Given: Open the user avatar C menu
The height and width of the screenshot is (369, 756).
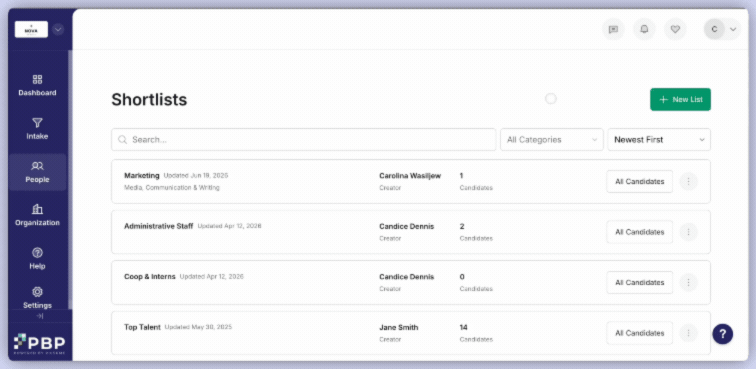Looking at the screenshot, I should 721,29.
